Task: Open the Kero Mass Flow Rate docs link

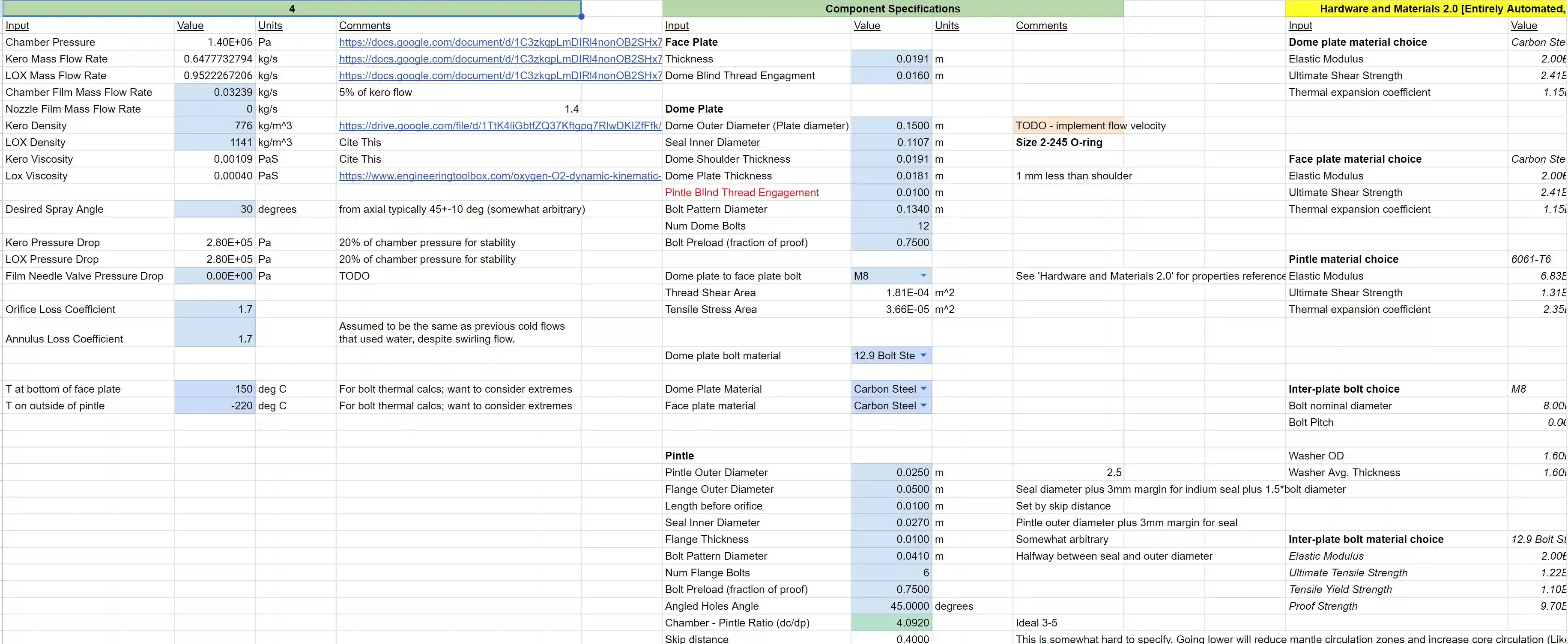Action: [500, 59]
